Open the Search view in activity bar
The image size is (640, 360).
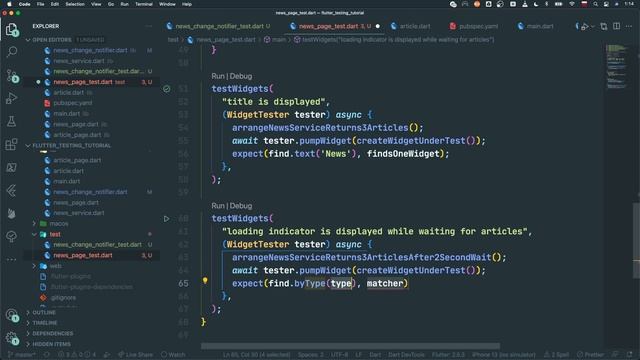click(12, 52)
